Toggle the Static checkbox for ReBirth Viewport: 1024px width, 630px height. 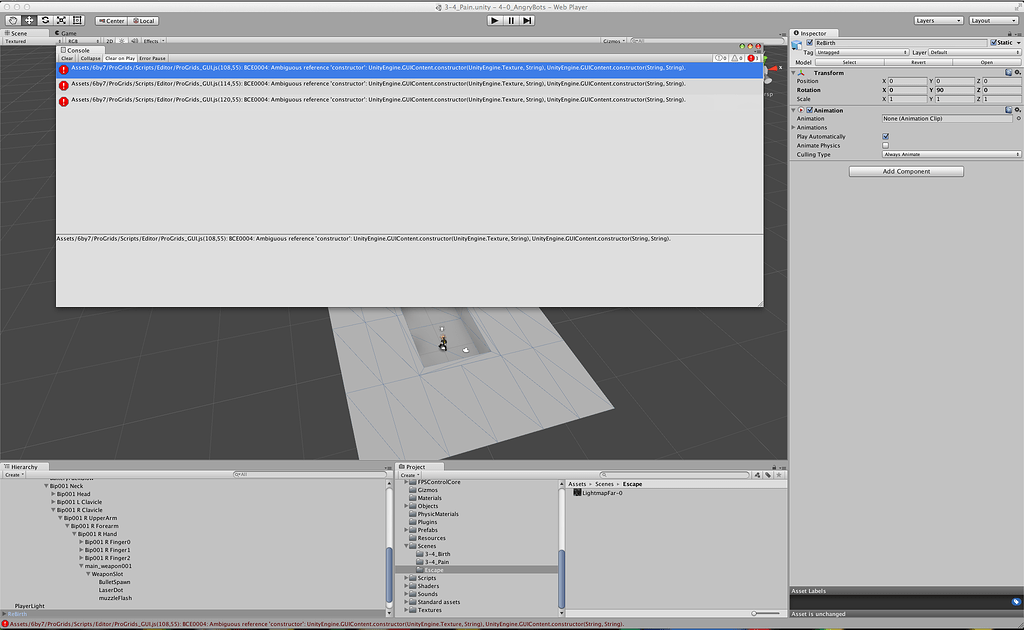pos(994,43)
